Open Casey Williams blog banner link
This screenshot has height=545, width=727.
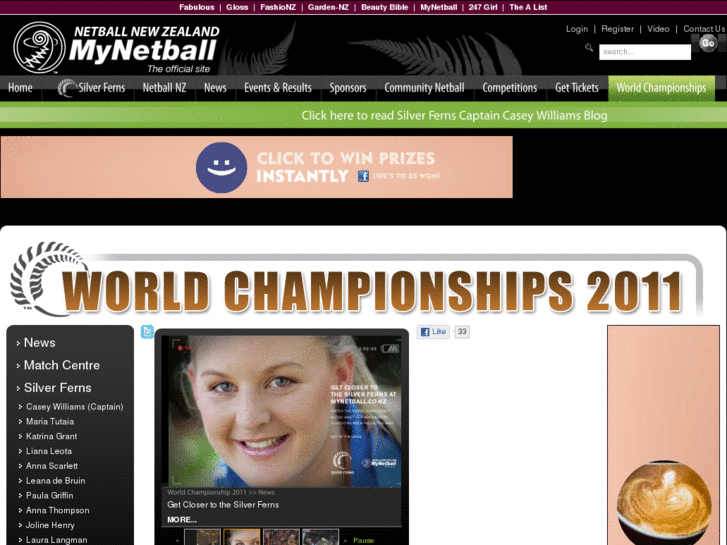454,115
